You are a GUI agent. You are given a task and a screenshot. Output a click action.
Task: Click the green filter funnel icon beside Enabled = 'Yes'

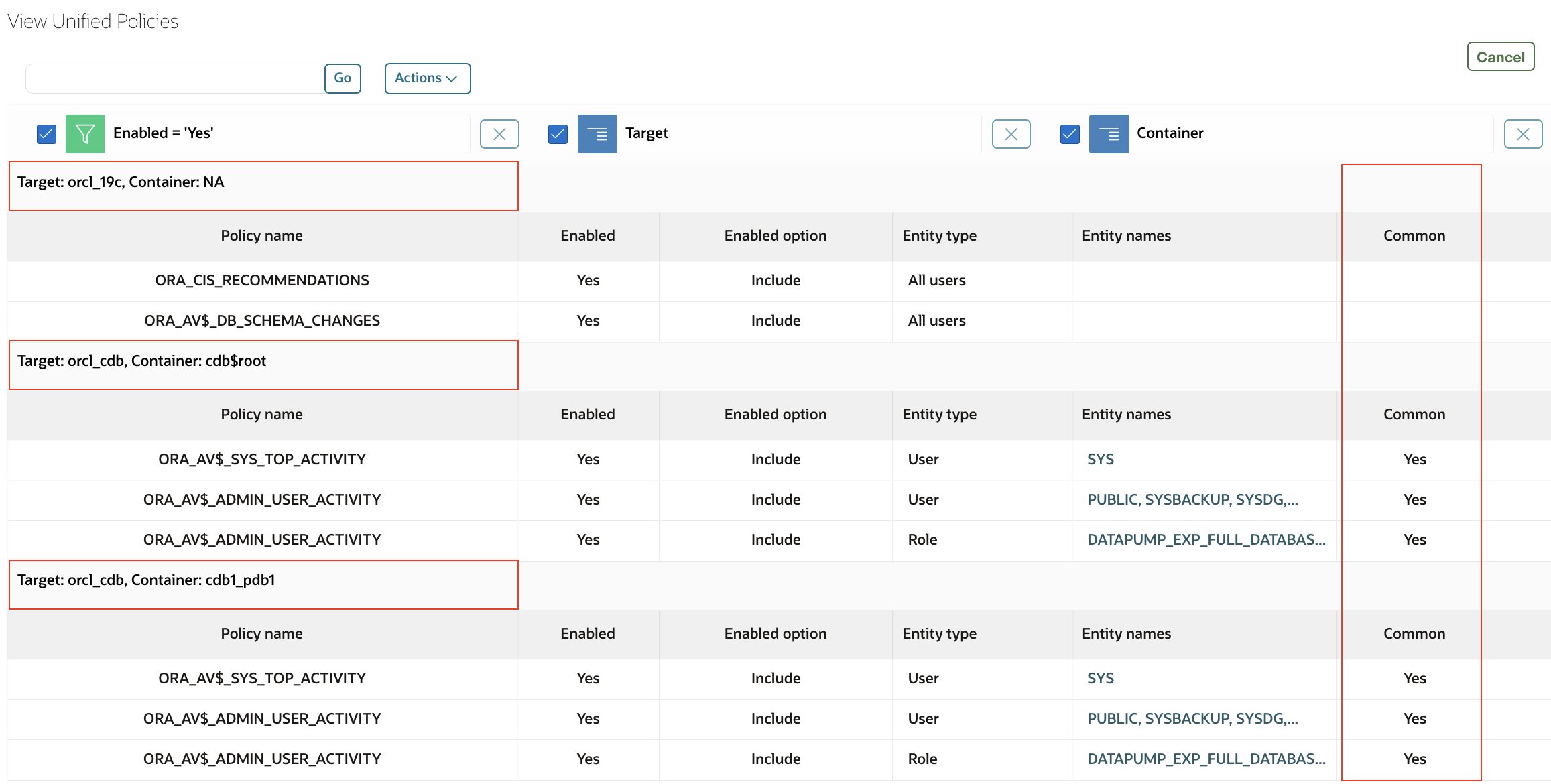(84, 133)
